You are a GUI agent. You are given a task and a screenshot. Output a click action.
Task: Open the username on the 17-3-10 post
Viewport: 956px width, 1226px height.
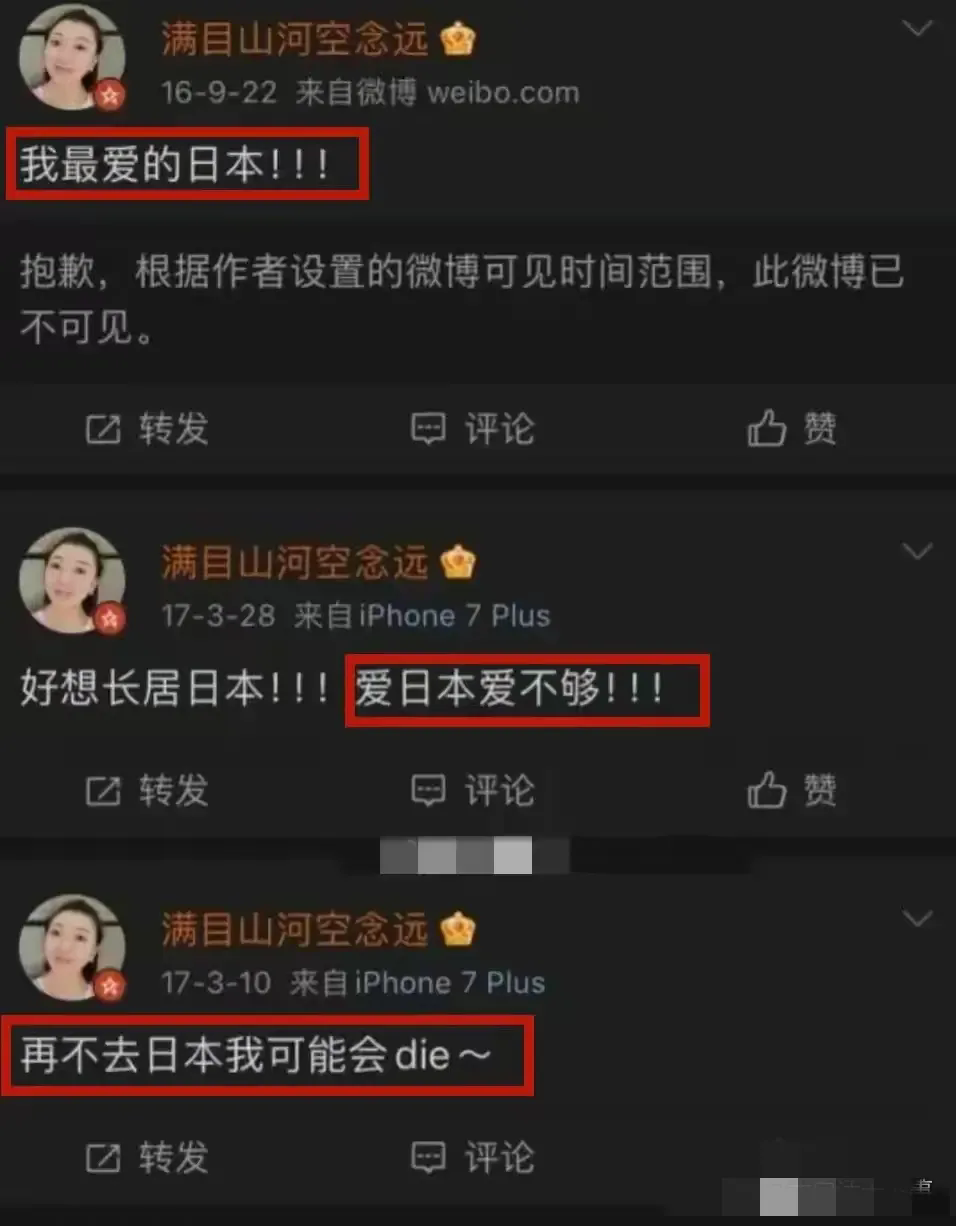click(x=295, y=930)
